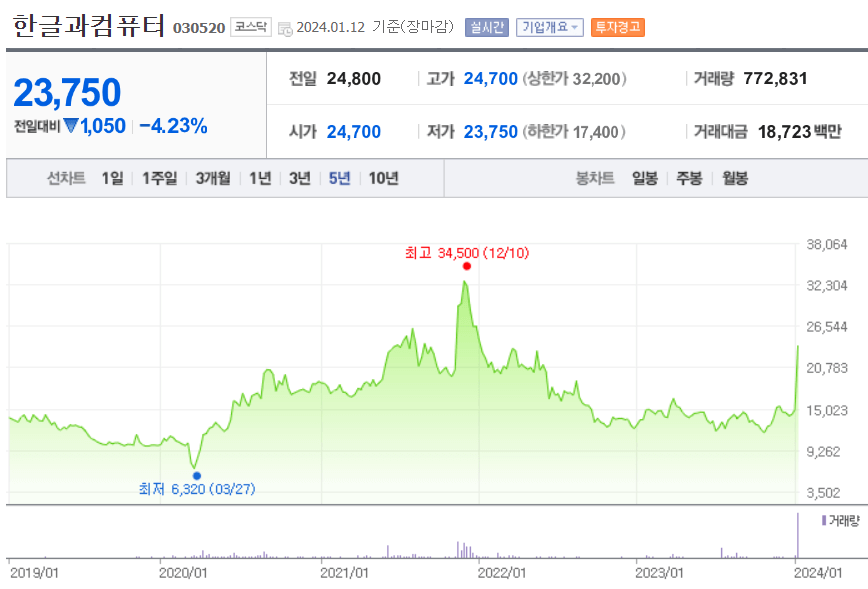The image size is (868, 589).
Task: Click the stock code 030520
Action: tap(199, 28)
